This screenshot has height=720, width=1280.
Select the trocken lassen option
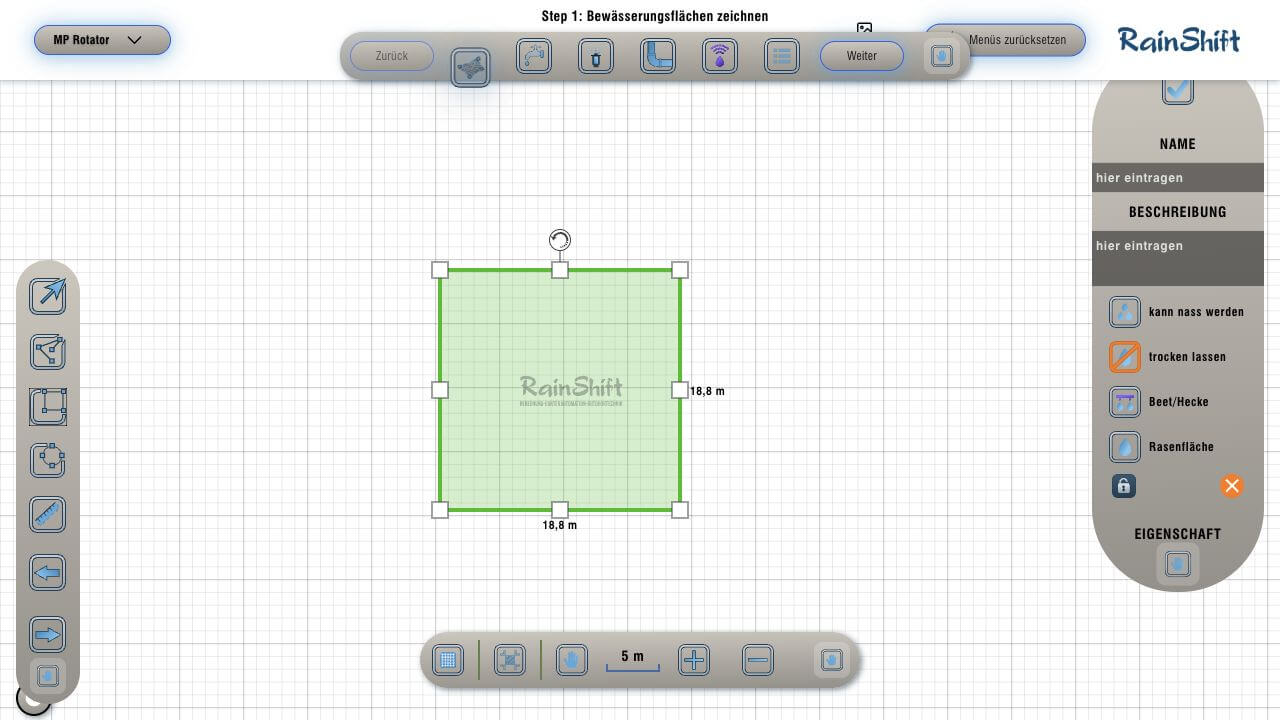1168,357
